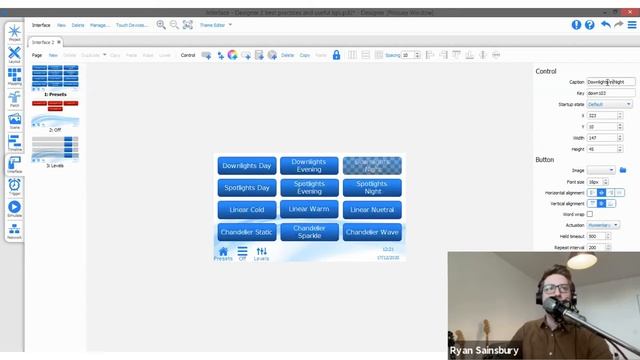Image resolution: width=640 pixels, height=360 pixels.
Task: Open the Actuation dropdown
Action: tap(603, 225)
